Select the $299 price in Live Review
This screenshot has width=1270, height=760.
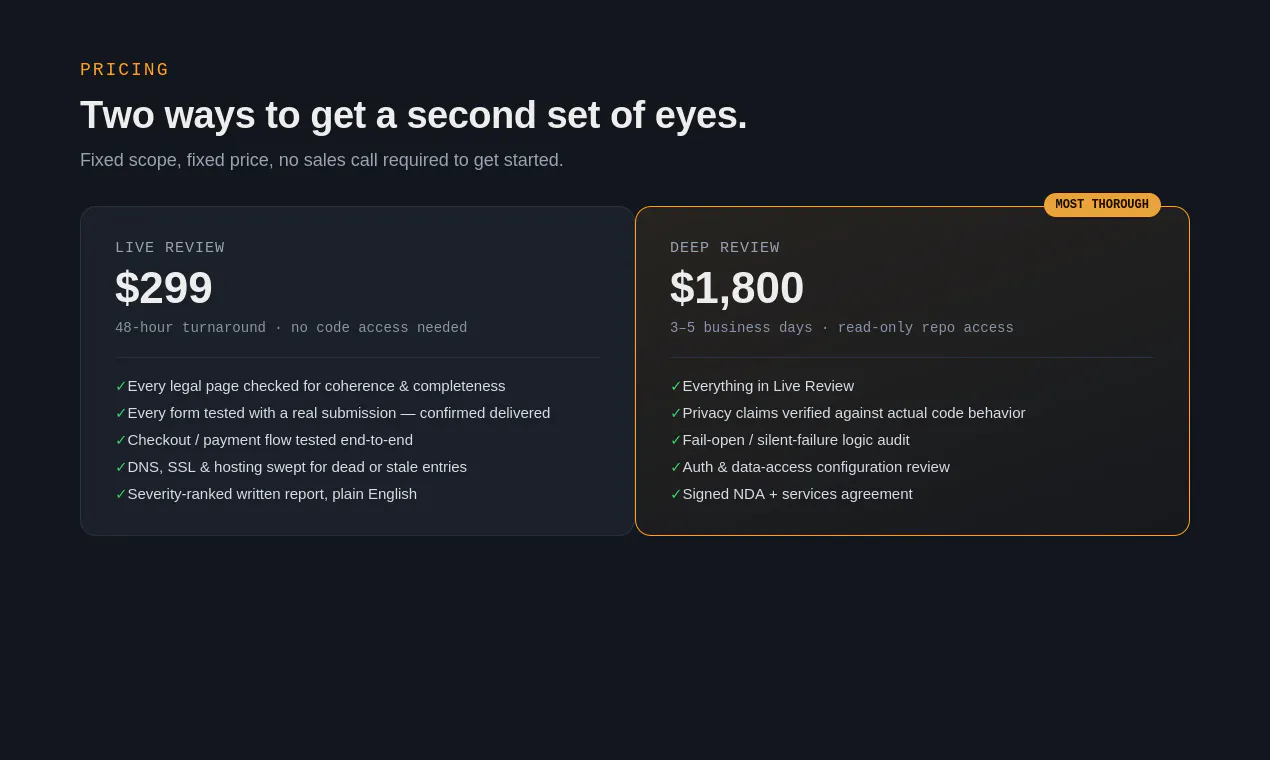tap(164, 288)
